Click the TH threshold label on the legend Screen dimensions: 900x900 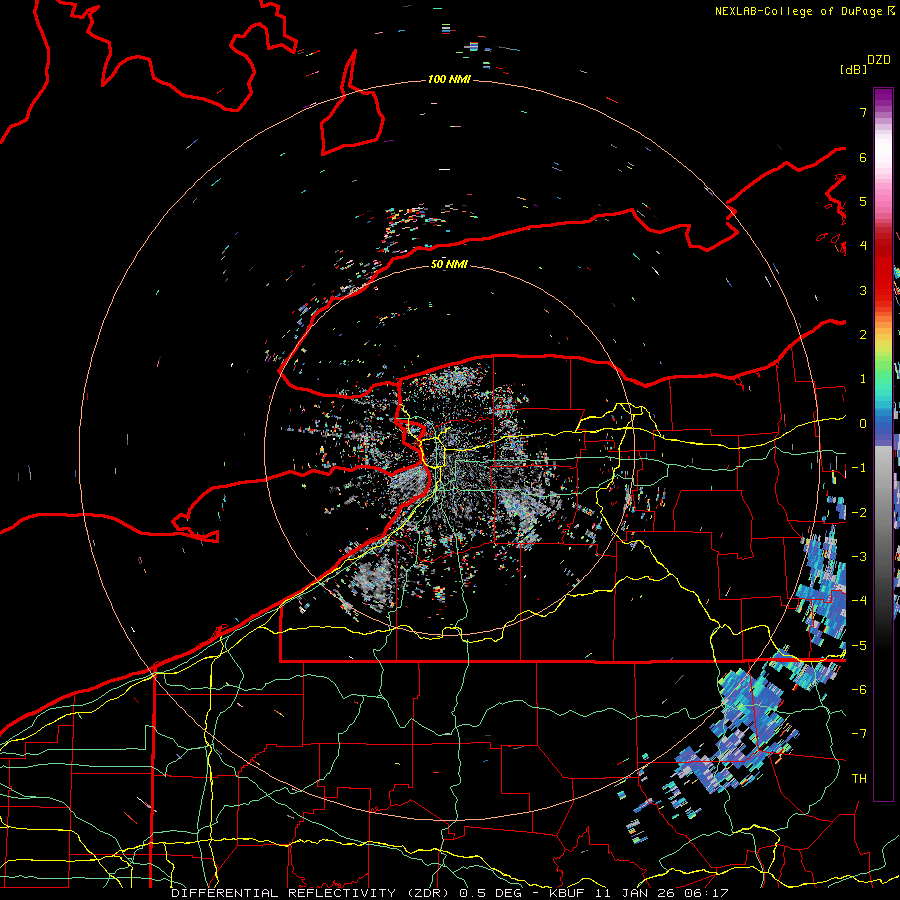(x=859, y=779)
